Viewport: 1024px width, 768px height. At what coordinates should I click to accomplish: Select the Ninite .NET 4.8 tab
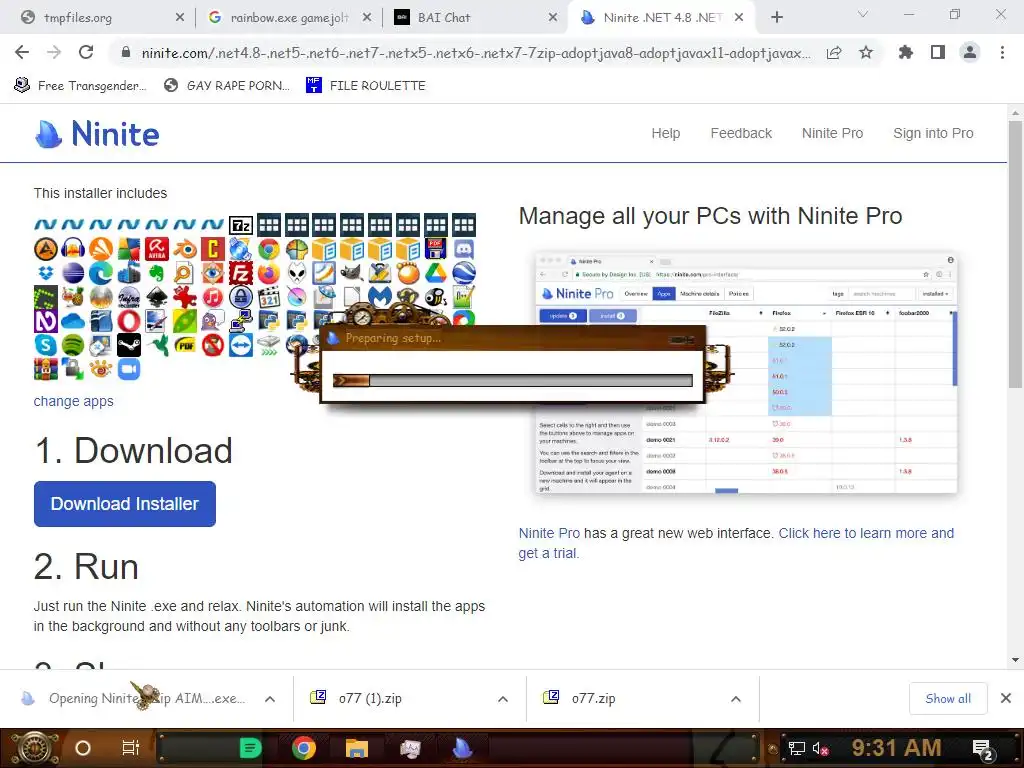coord(662,17)
